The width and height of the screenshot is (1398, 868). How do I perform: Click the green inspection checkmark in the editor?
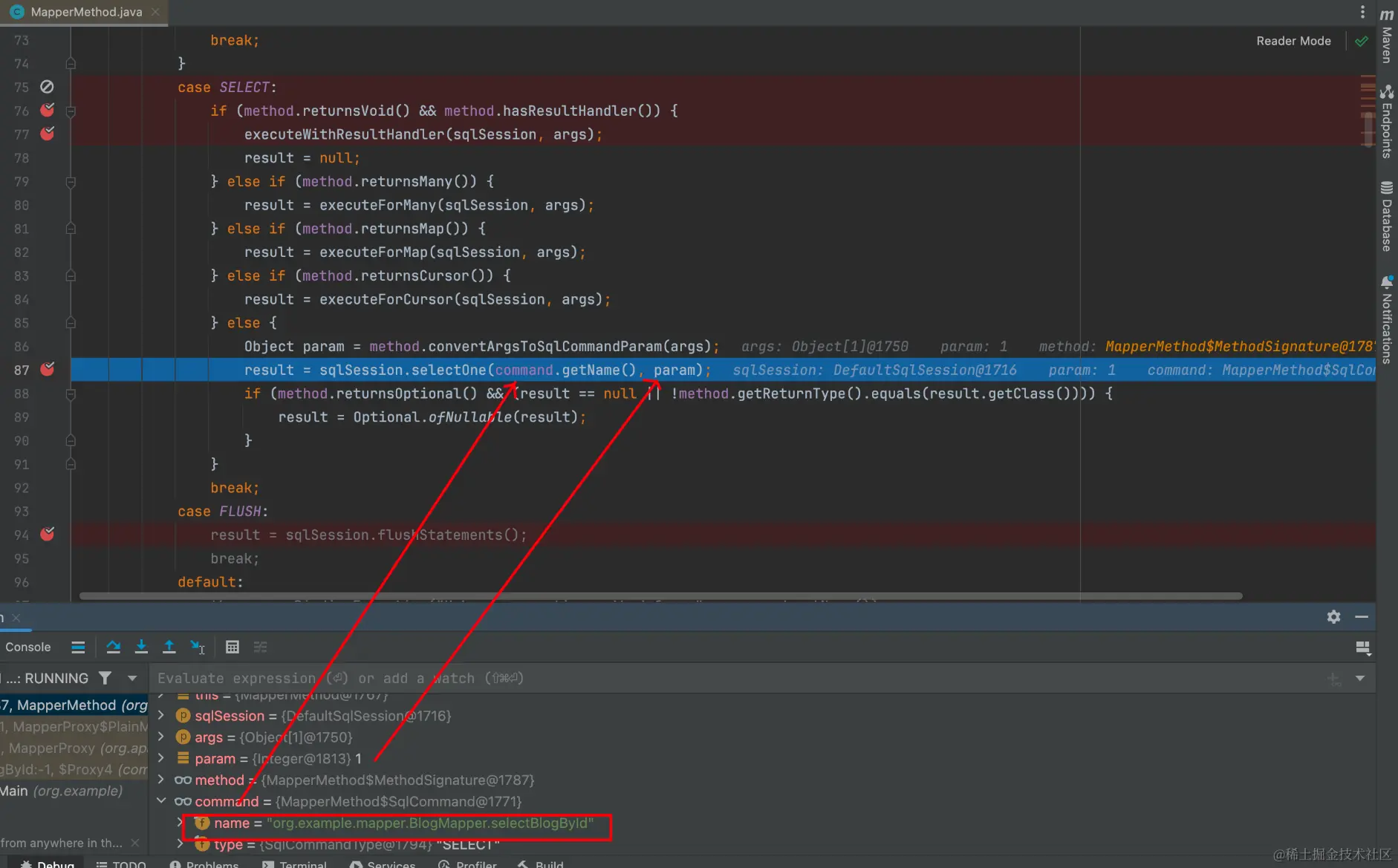1362,41
